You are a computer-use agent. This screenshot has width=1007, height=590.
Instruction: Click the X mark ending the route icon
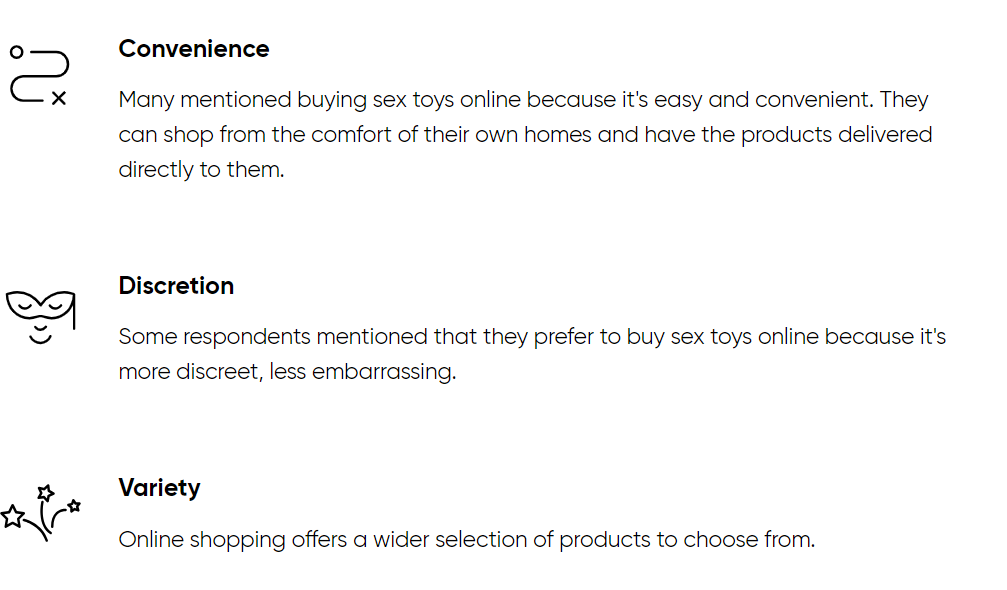coord(59,98)
